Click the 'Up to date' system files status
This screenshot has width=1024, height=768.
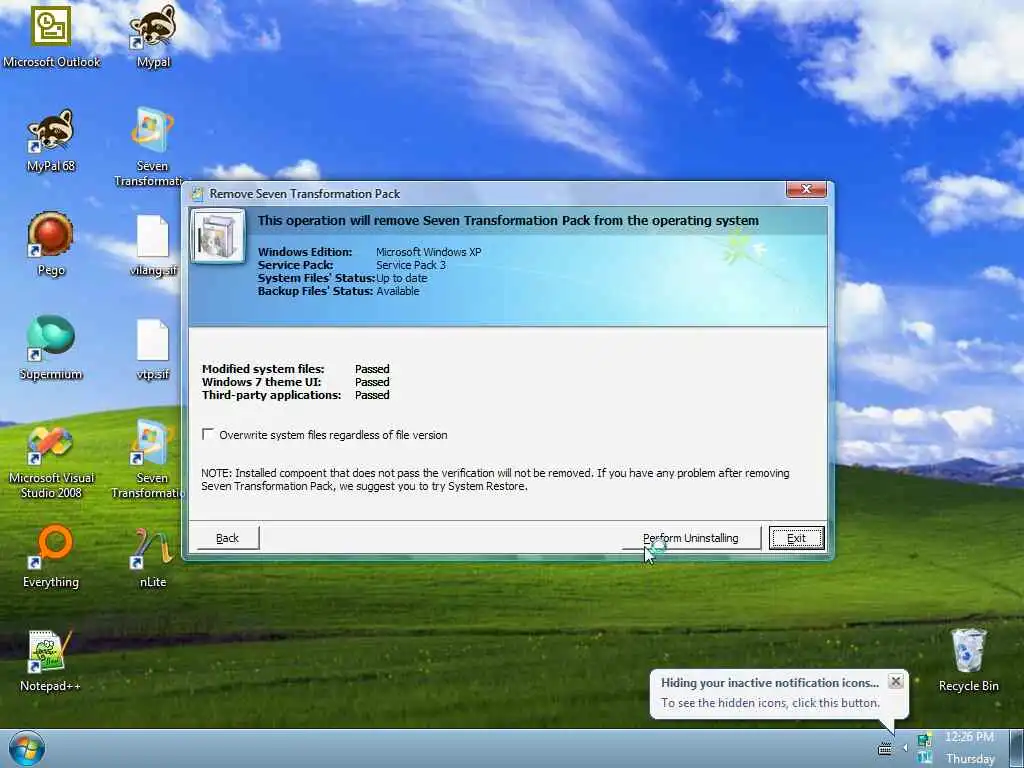tap(402, 278)
